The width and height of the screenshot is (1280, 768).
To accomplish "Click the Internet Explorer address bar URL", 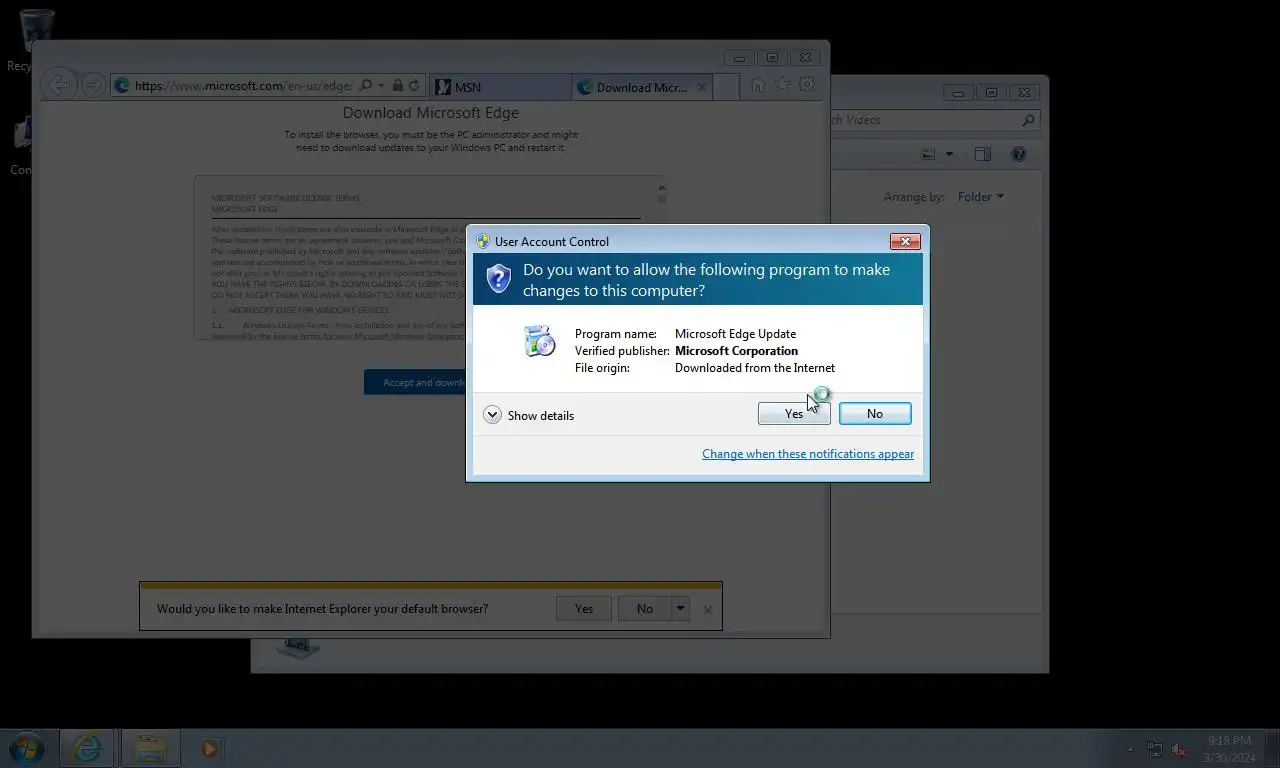I will point(243,86).
